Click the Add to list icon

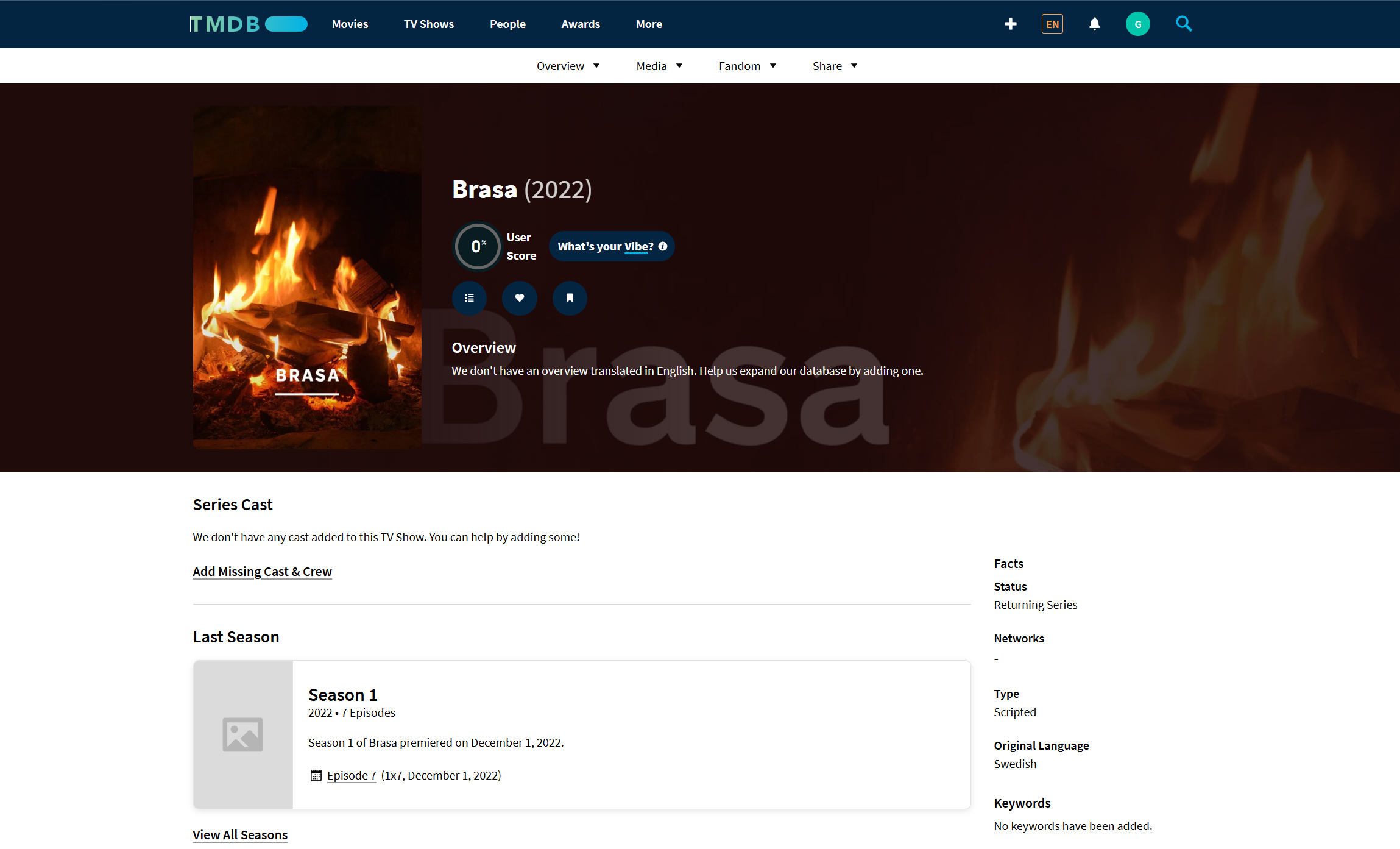point(469,298)
